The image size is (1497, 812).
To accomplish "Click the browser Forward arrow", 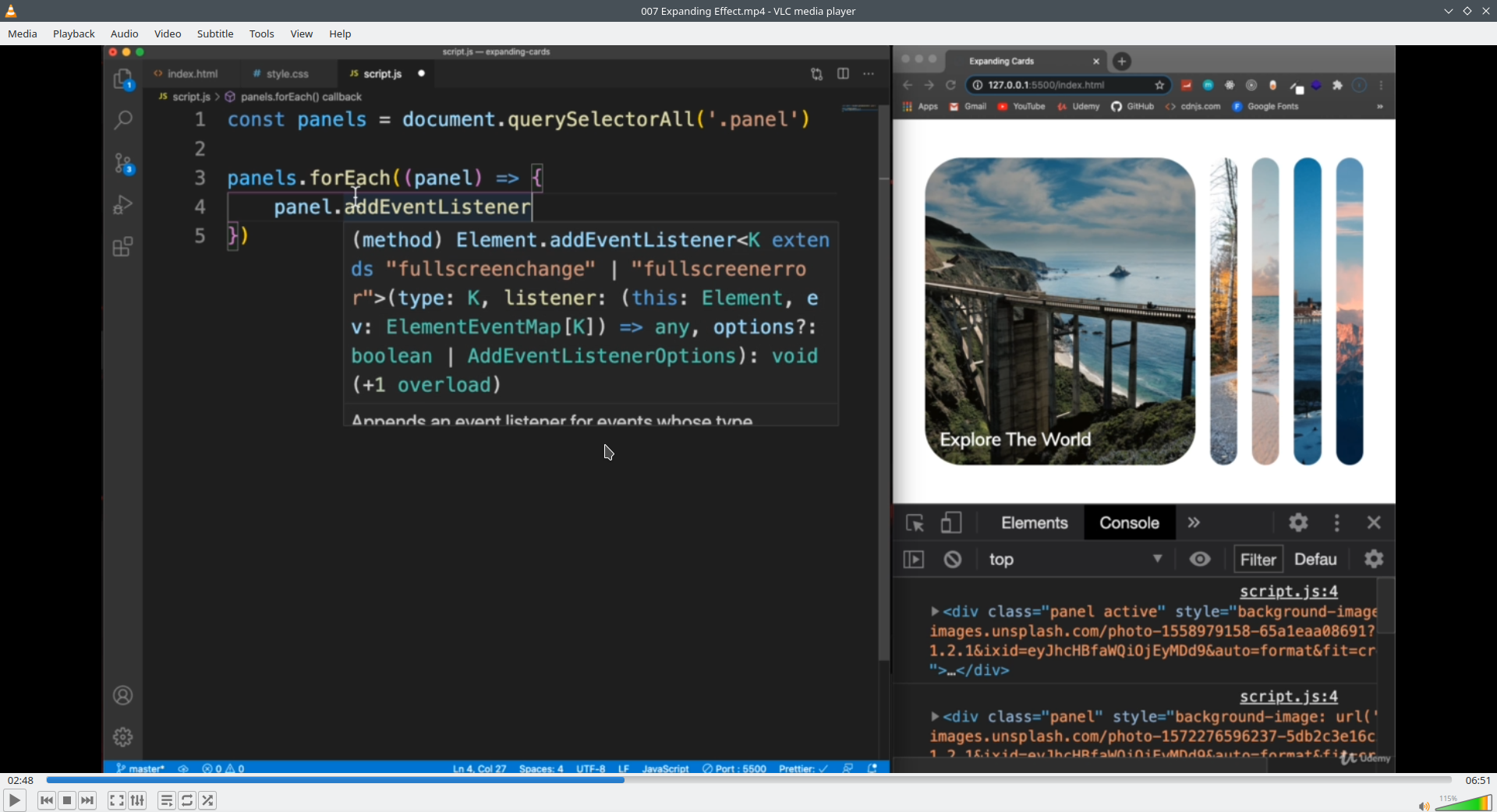I will click(x=929, y=85).
